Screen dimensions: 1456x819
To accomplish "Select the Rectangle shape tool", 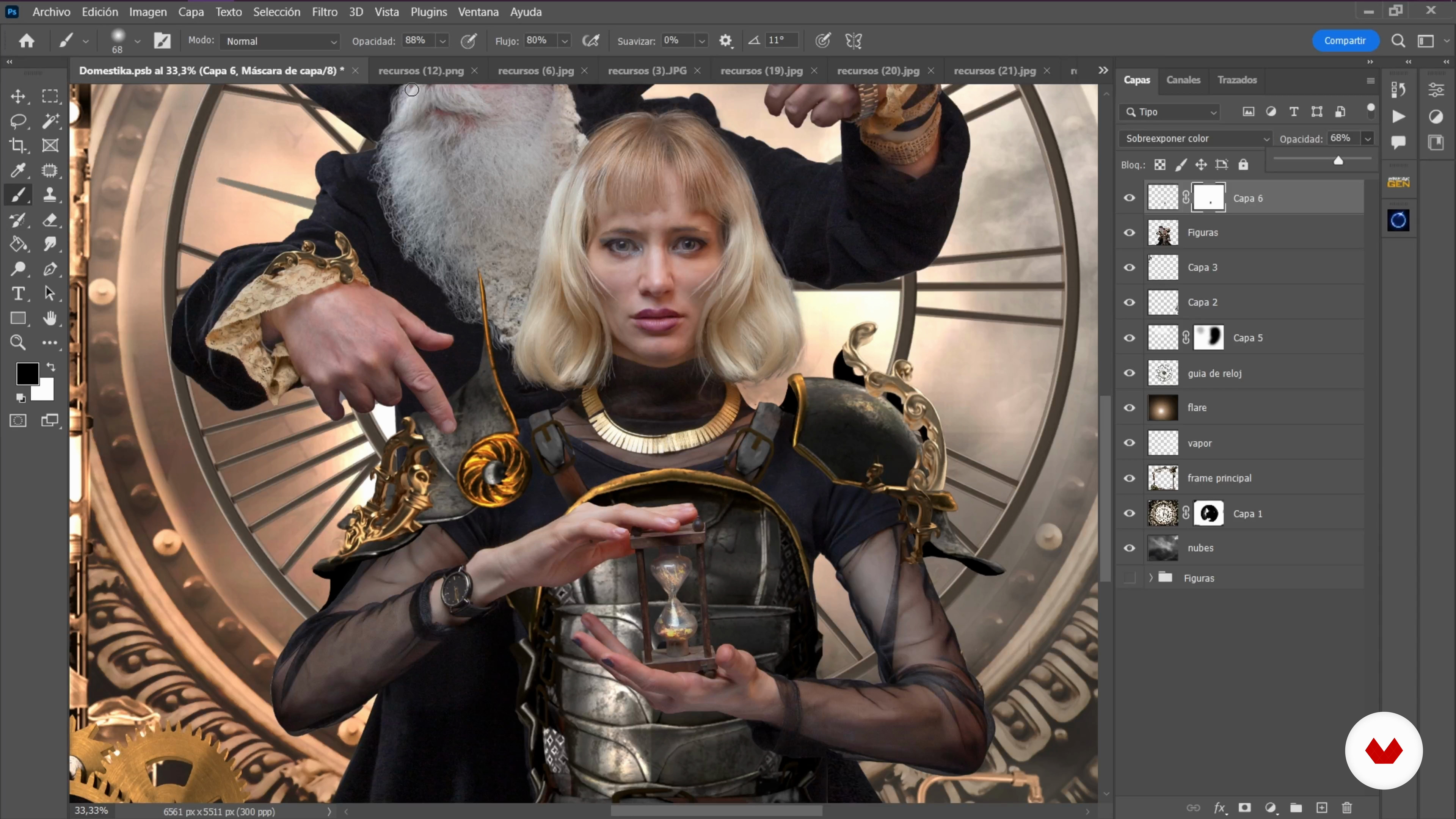I will 18,318.
